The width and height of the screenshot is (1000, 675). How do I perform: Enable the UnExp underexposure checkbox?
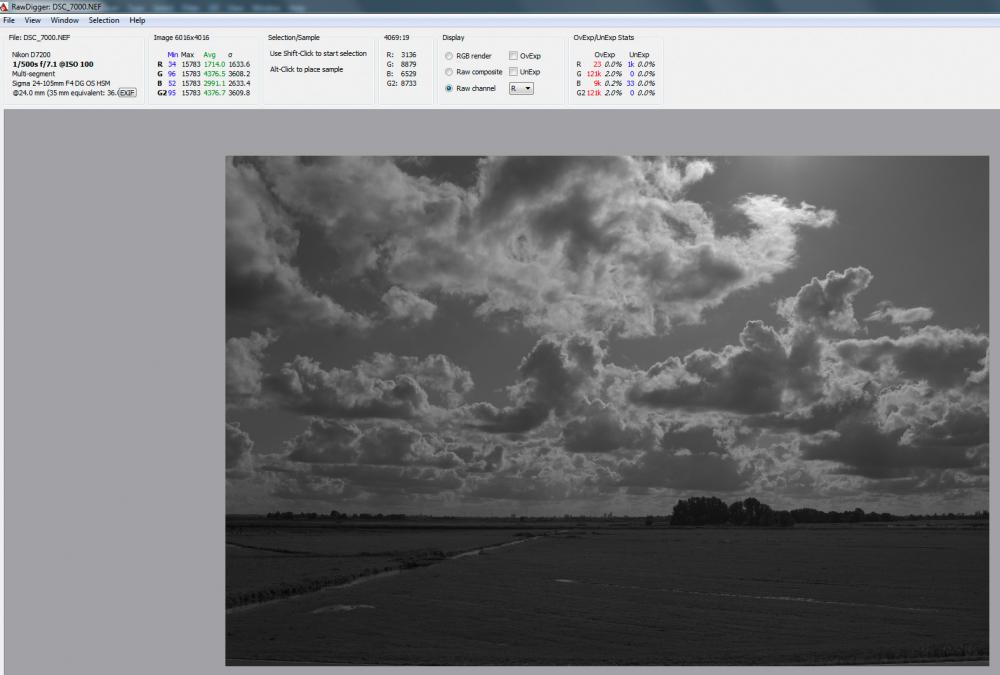tap(513, 72)
